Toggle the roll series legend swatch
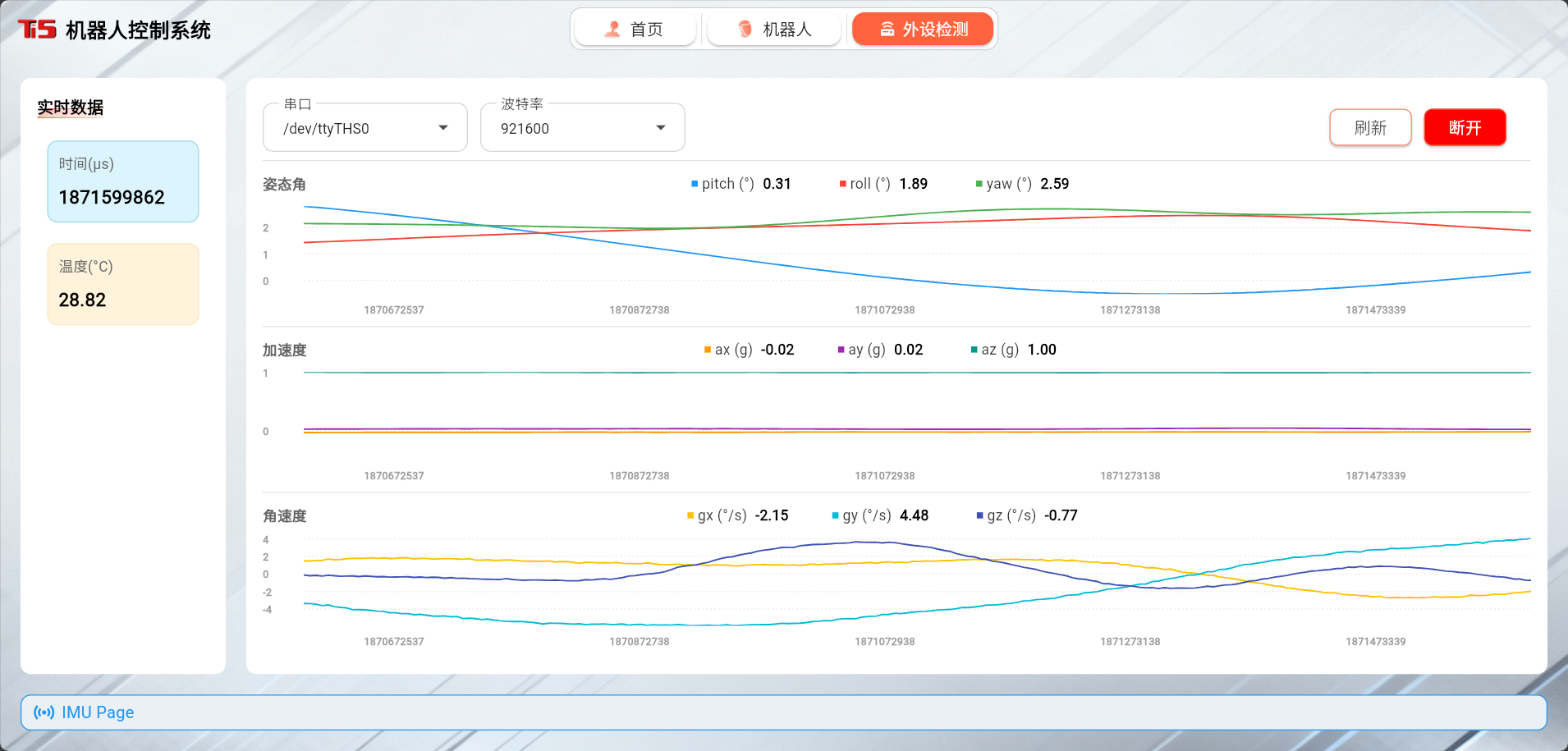 (843, 184)
